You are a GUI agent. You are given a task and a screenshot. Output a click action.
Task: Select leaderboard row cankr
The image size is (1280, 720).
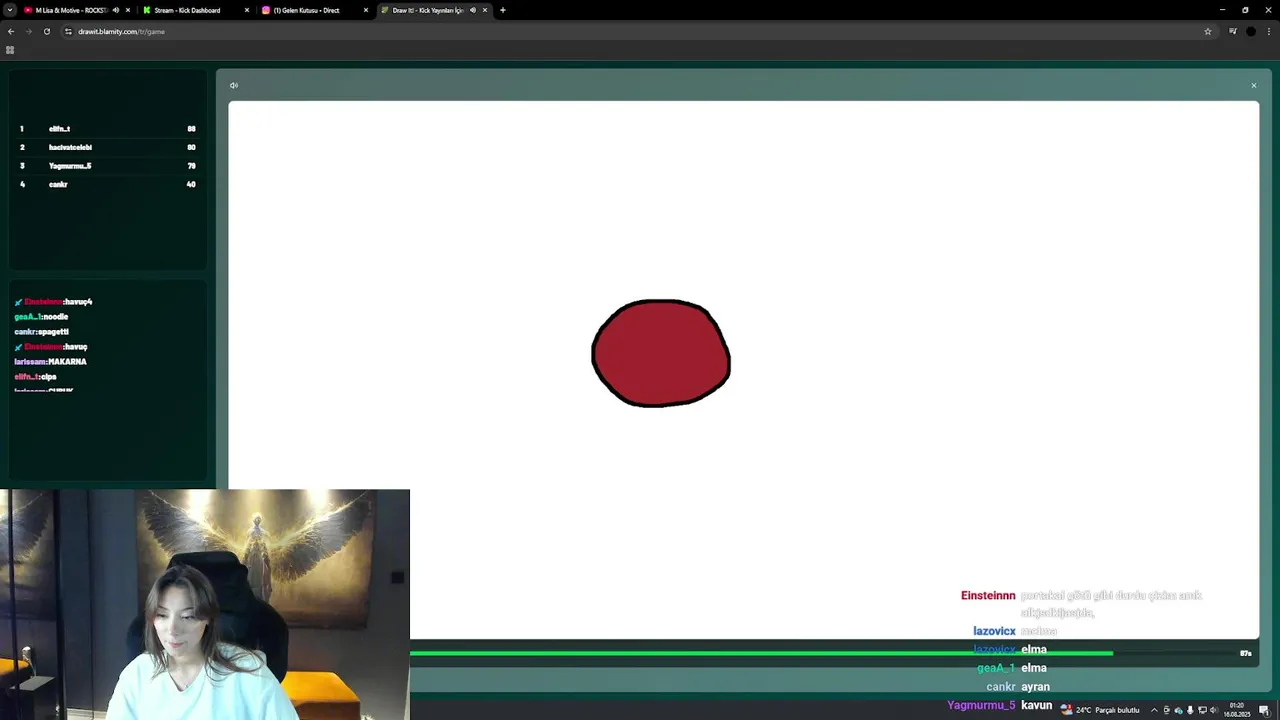click(108, 184)
